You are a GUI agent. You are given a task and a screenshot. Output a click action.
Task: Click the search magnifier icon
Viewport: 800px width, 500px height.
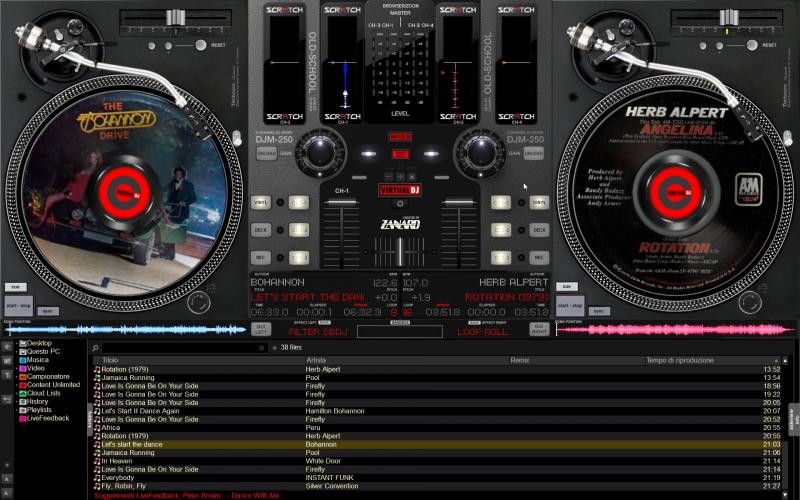point(95,348)
